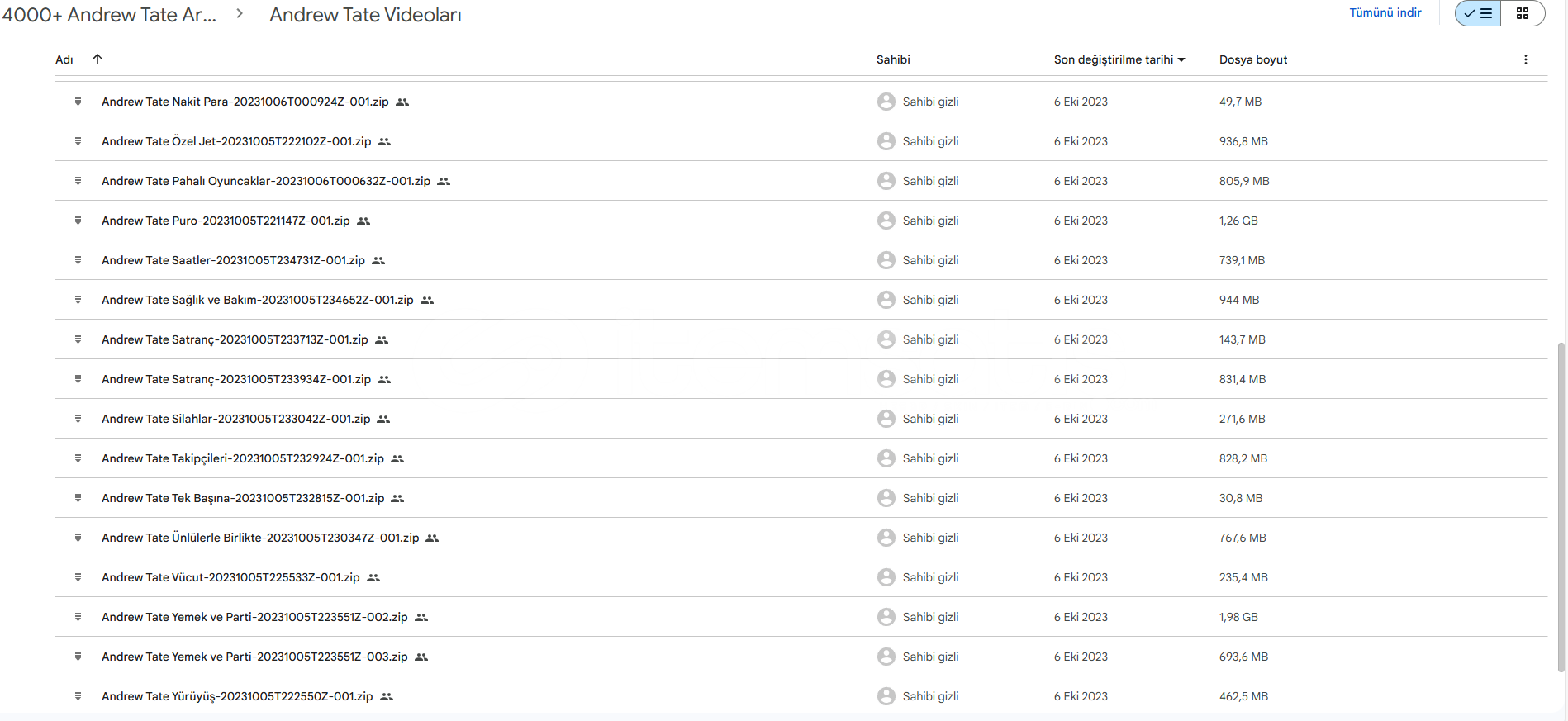Viewport: 1568px width, 721px height.
Task: Click shared icon next to Yemek ve Parti-002 zip
Action: click(421, 618)
